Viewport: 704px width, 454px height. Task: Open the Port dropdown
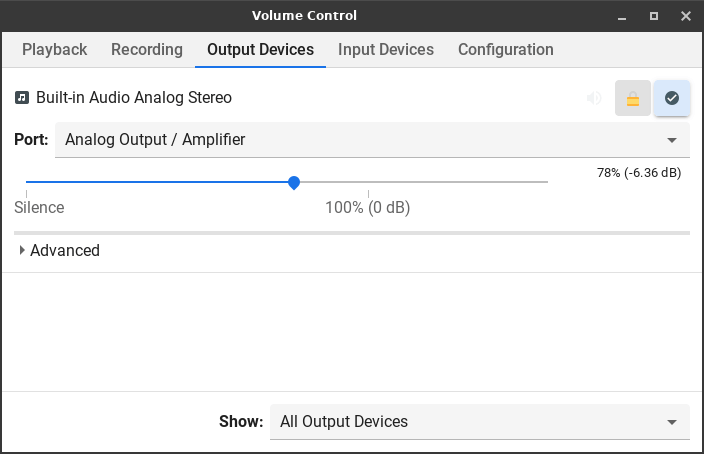tap(372, 140)
